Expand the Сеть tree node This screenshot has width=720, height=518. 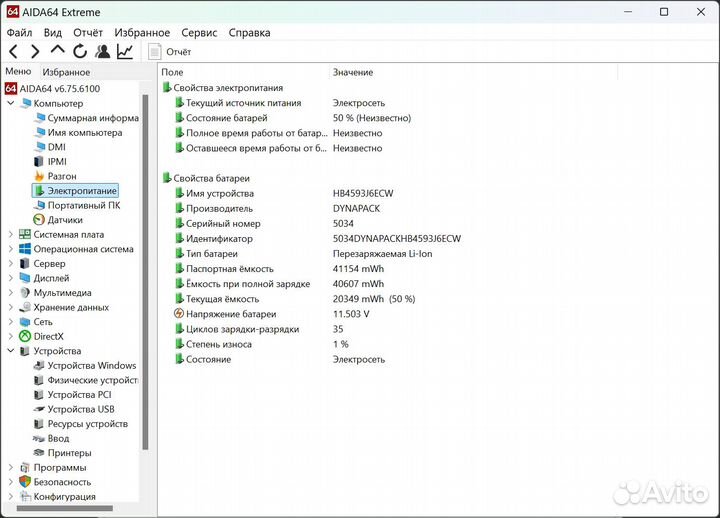[11, 322]
